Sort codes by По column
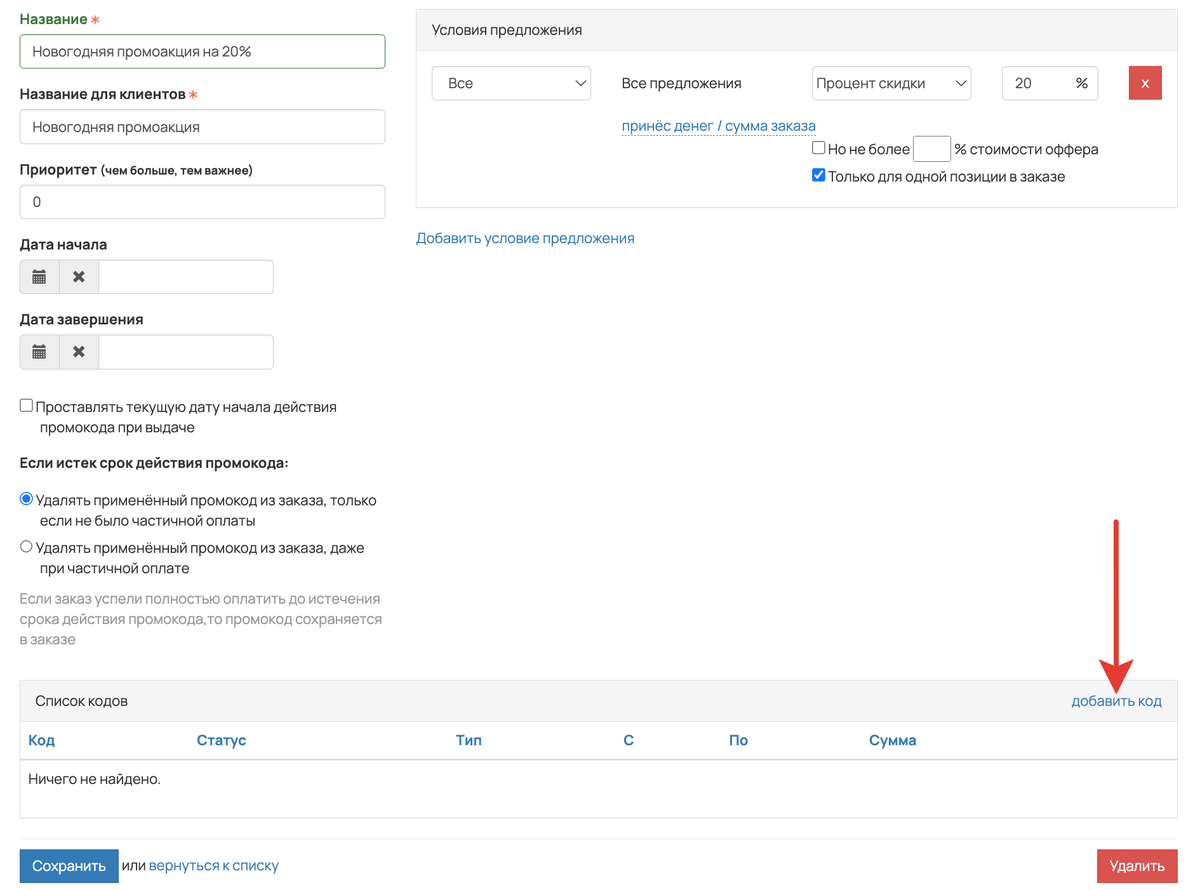The image size is (1200, 890). [739, 740]
